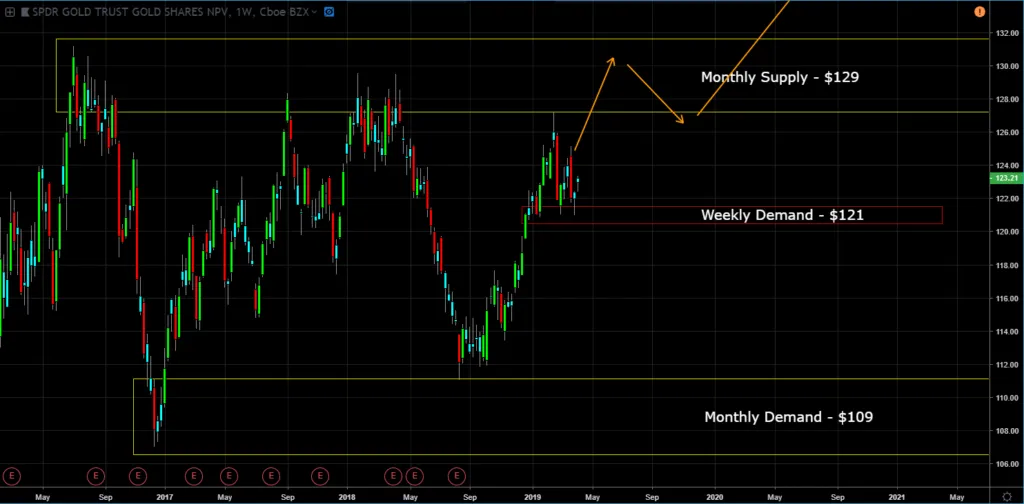Open the leftmost earnings E marker

12,477
